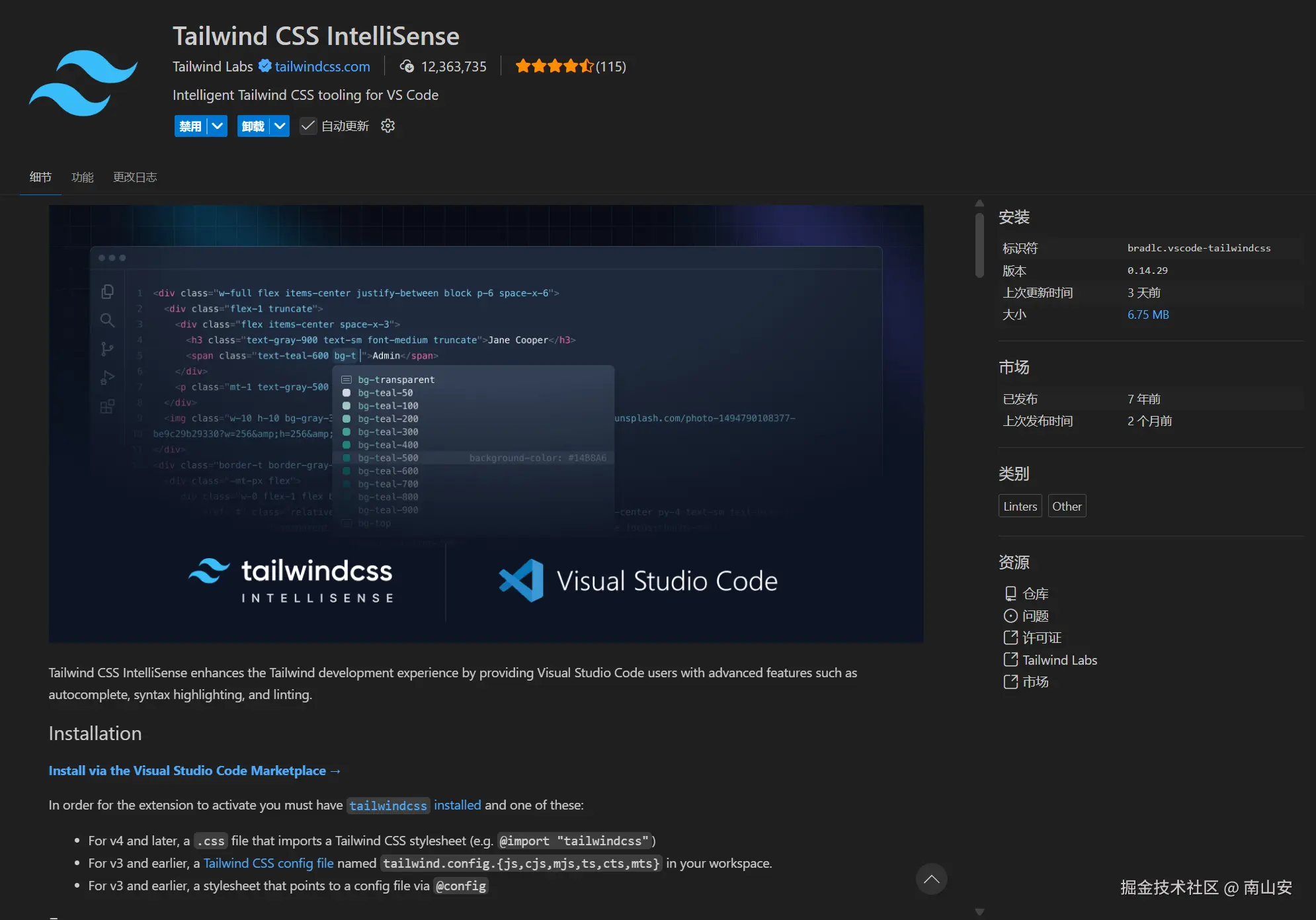
Task: Click the install count cloud icon
Action: click(407, 66)
